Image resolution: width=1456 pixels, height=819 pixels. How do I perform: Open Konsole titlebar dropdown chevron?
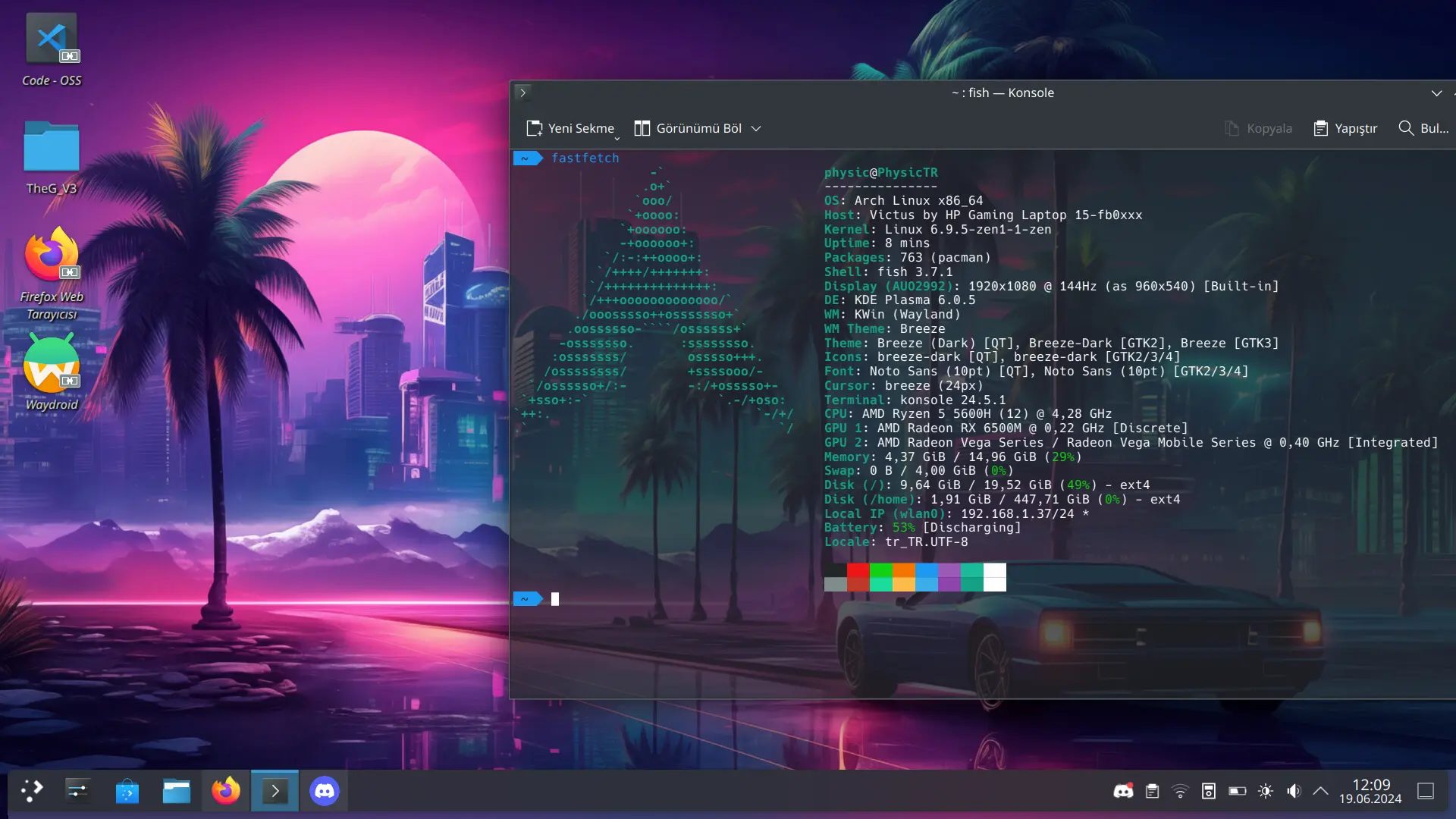point(1436,93)
